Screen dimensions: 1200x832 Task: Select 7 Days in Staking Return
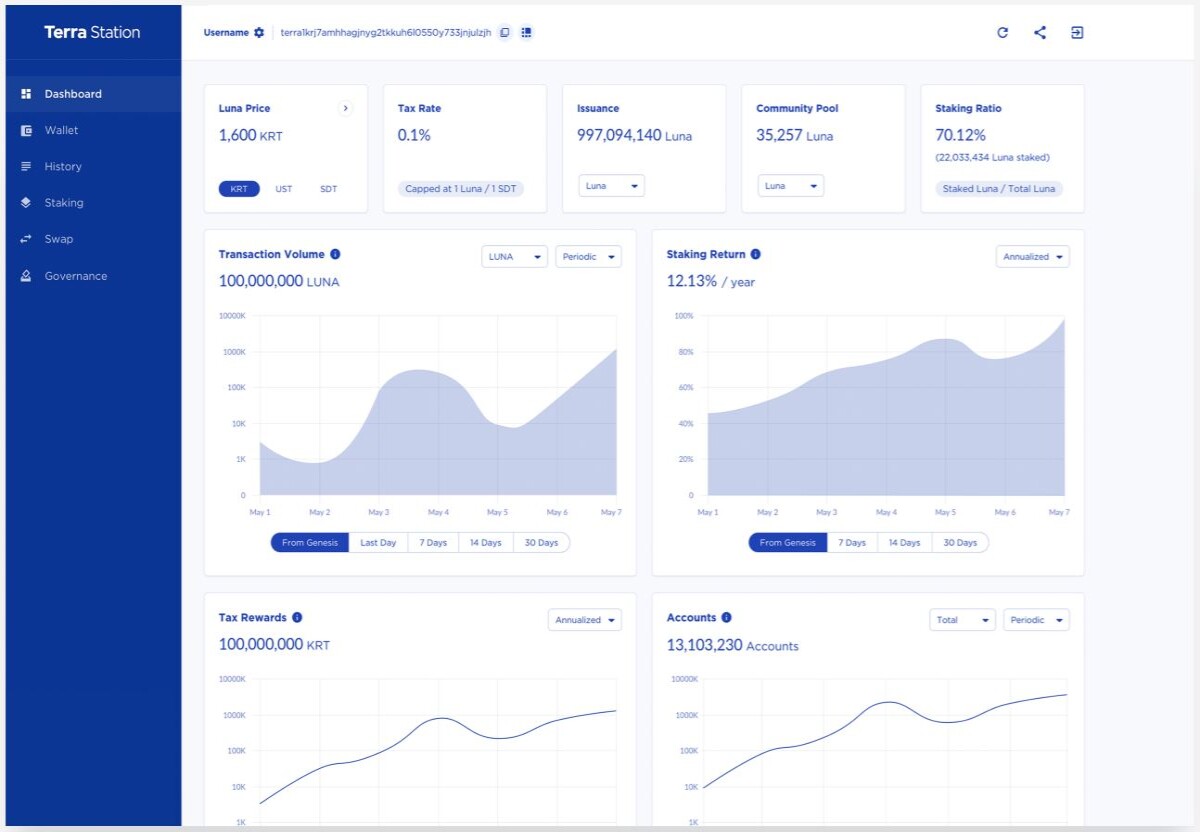click(x=852, y=542)
